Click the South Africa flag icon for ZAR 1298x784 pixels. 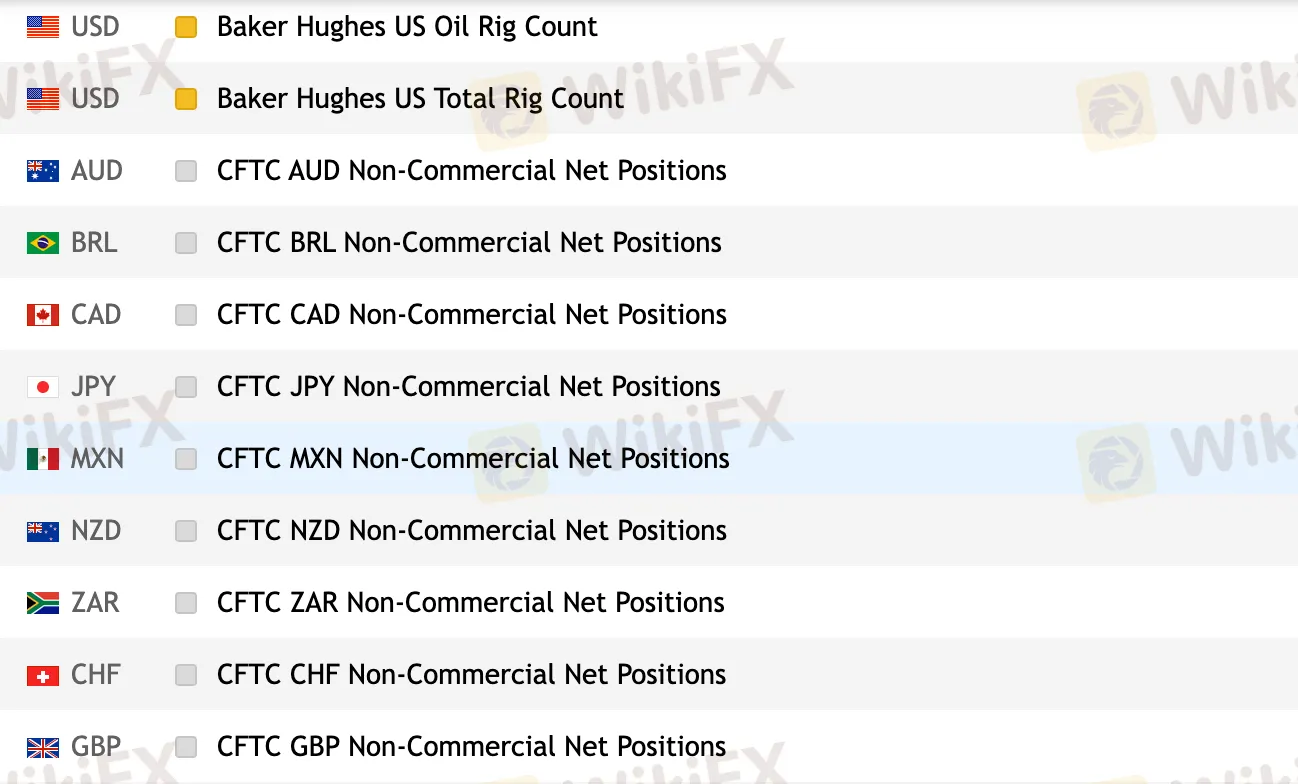43,603
